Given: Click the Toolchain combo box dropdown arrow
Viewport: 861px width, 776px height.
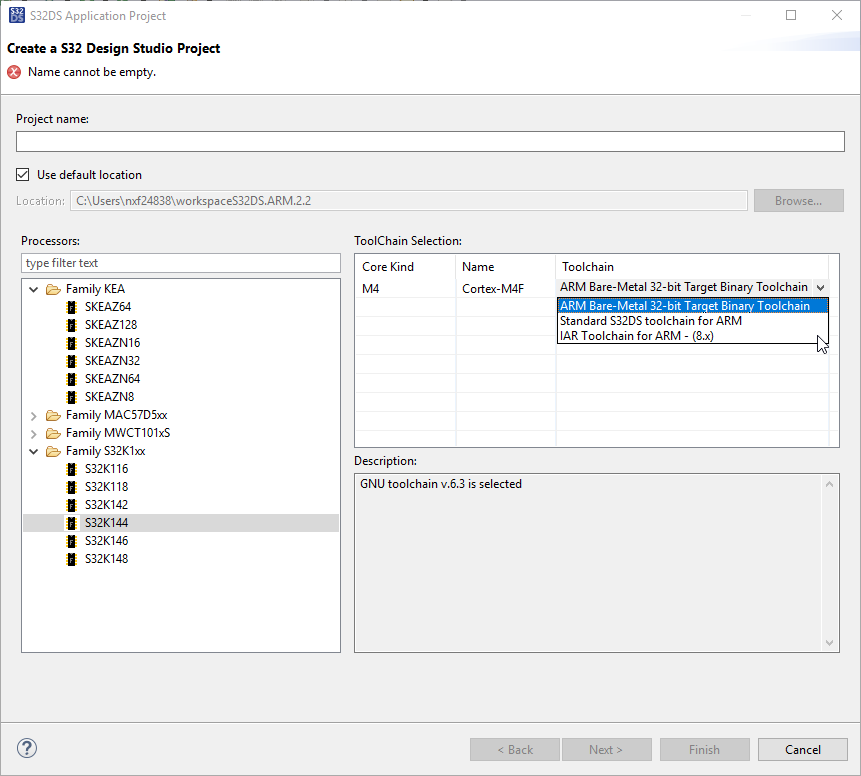Looking at the screenshot, I should tap(820, 287).
